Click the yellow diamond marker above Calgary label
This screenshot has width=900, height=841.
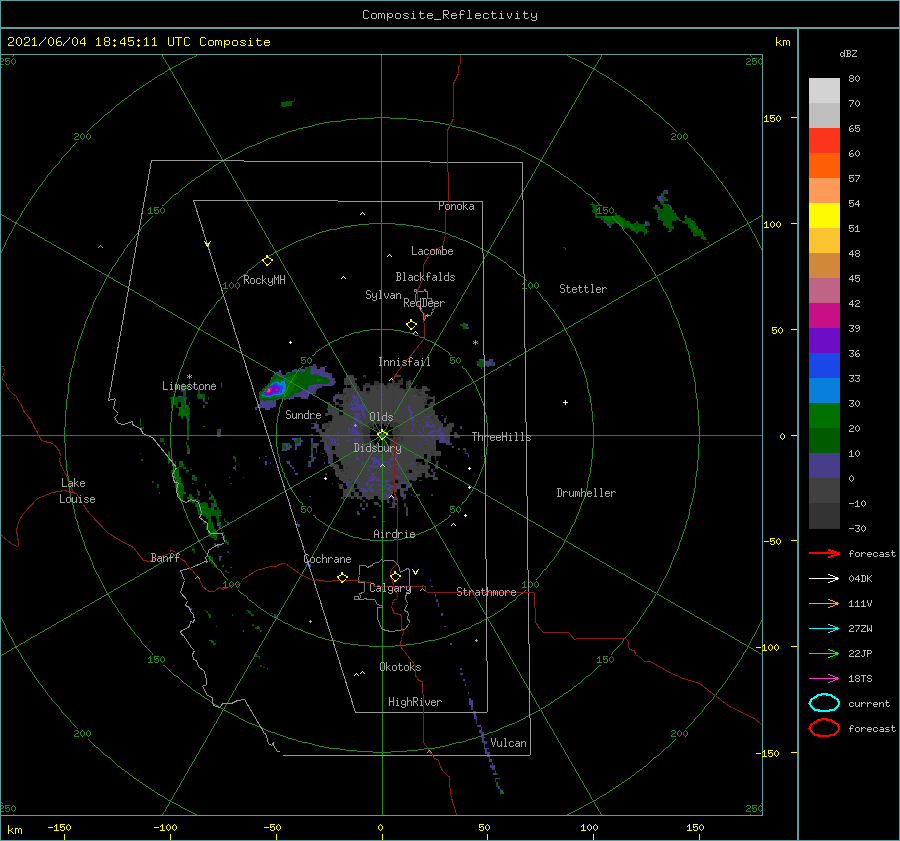click(x=395, y=576)
